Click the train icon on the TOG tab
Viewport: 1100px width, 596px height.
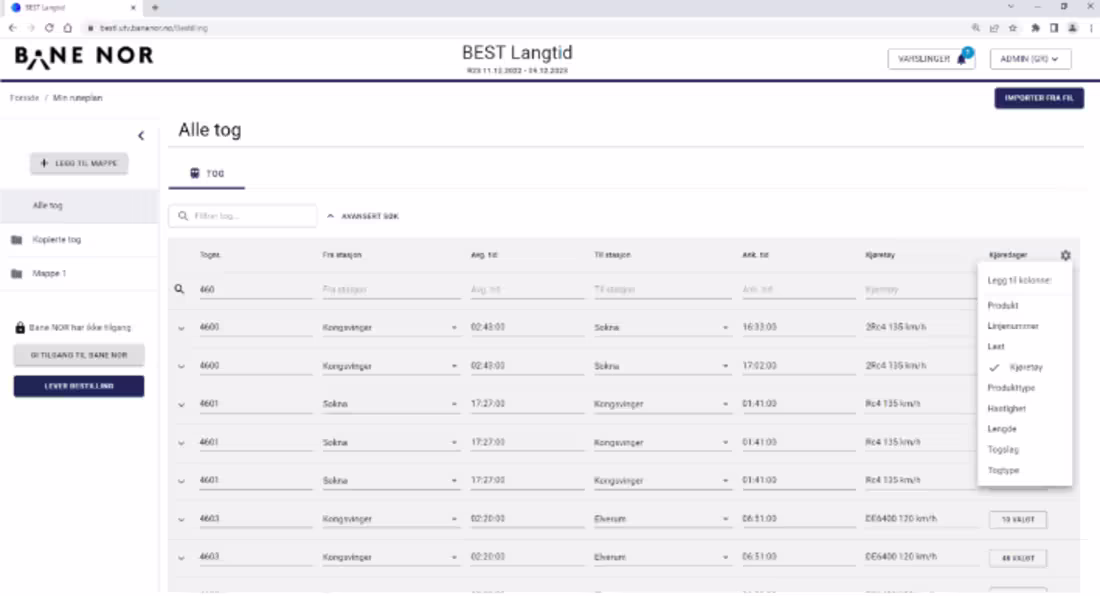(x=195, y=173)
